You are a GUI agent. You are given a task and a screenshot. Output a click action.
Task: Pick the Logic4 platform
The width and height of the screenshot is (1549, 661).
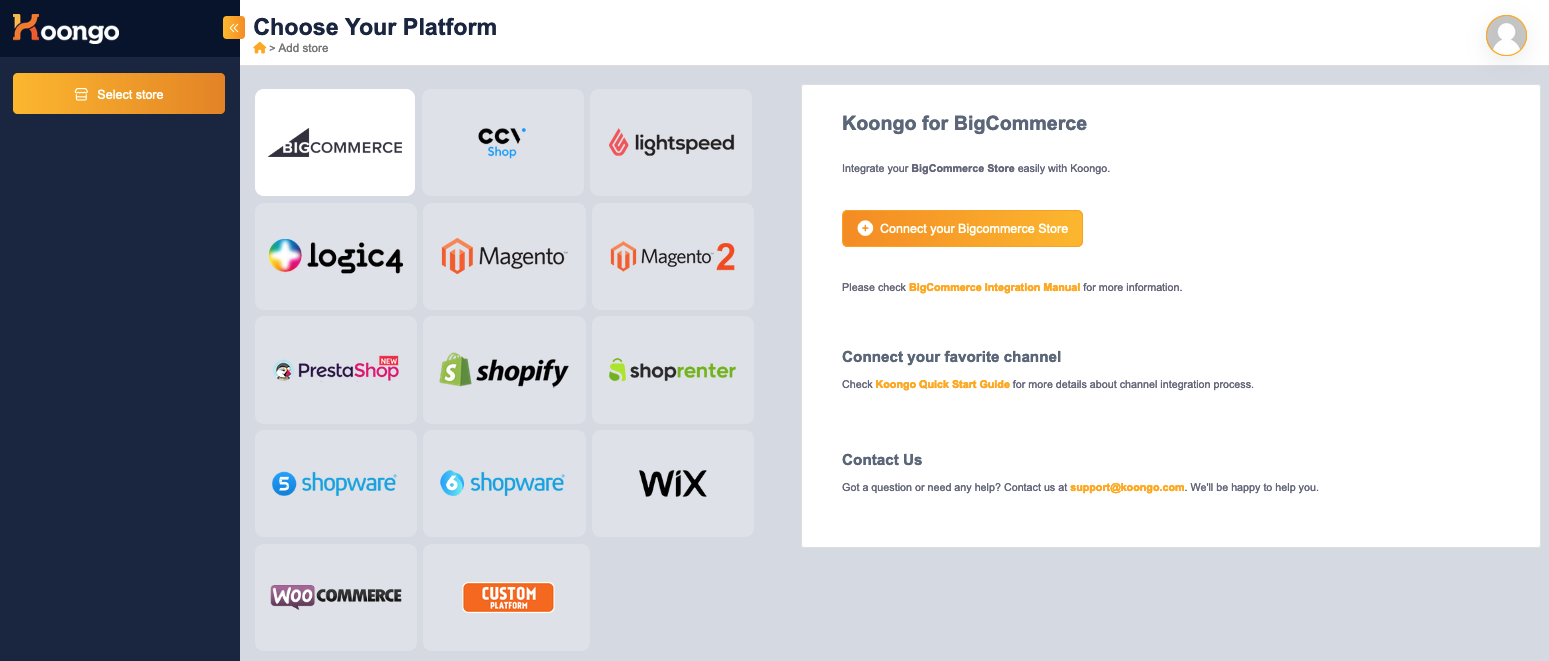(334, 256)
